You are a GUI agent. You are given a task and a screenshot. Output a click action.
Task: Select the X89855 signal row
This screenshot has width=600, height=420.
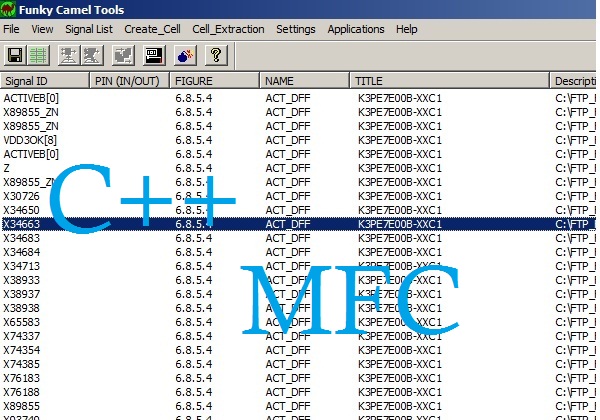click(298, 406)
